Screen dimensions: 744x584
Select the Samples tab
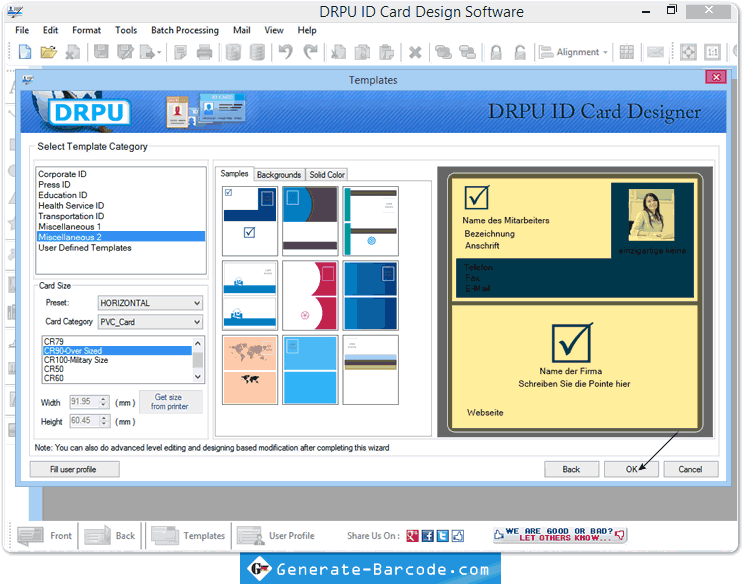tap(234, 174)
